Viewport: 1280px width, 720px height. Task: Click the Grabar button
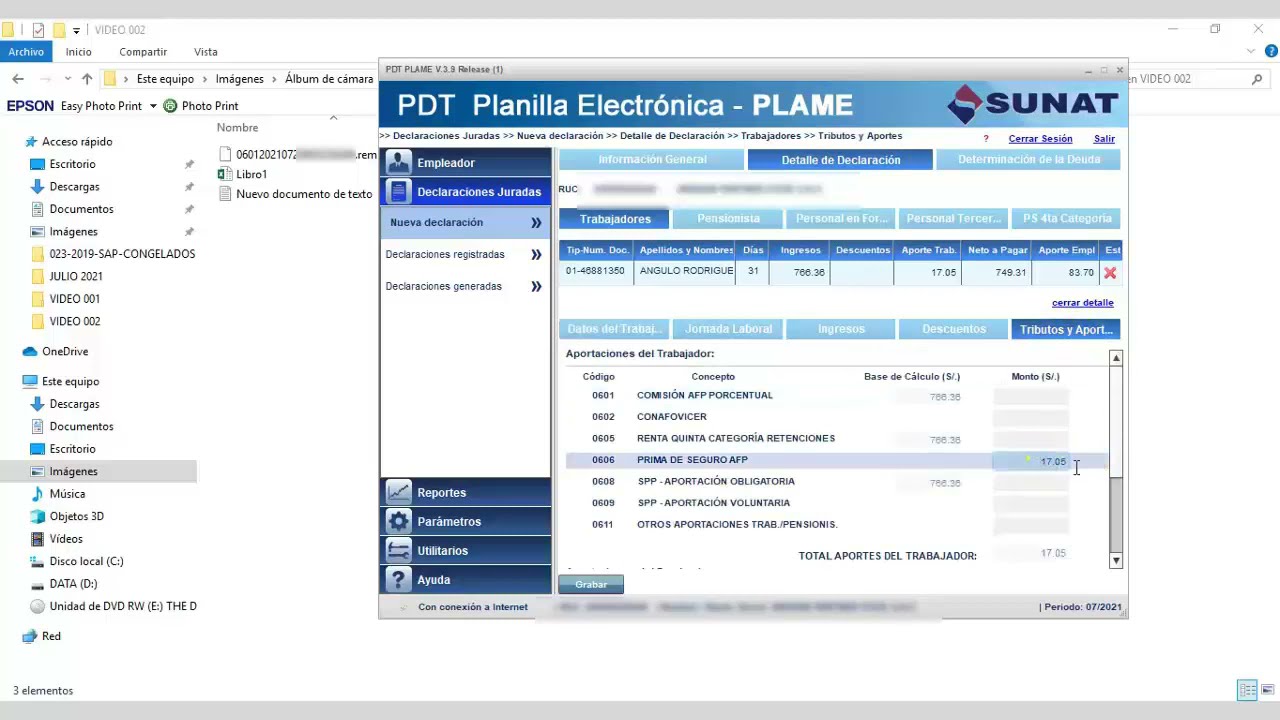pos(591,584)
